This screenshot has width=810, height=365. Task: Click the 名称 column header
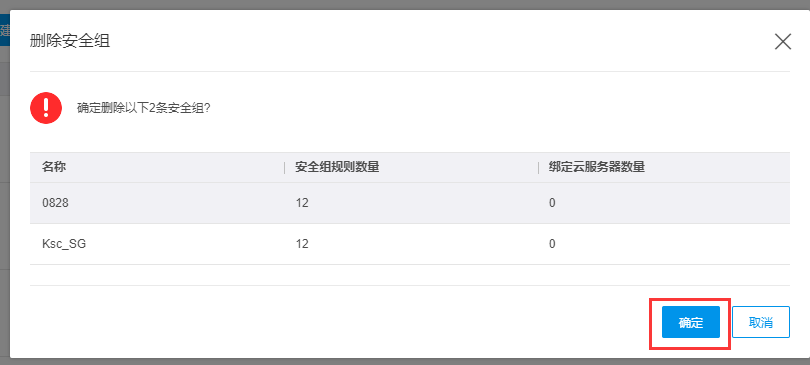click(x=54, y=167)
